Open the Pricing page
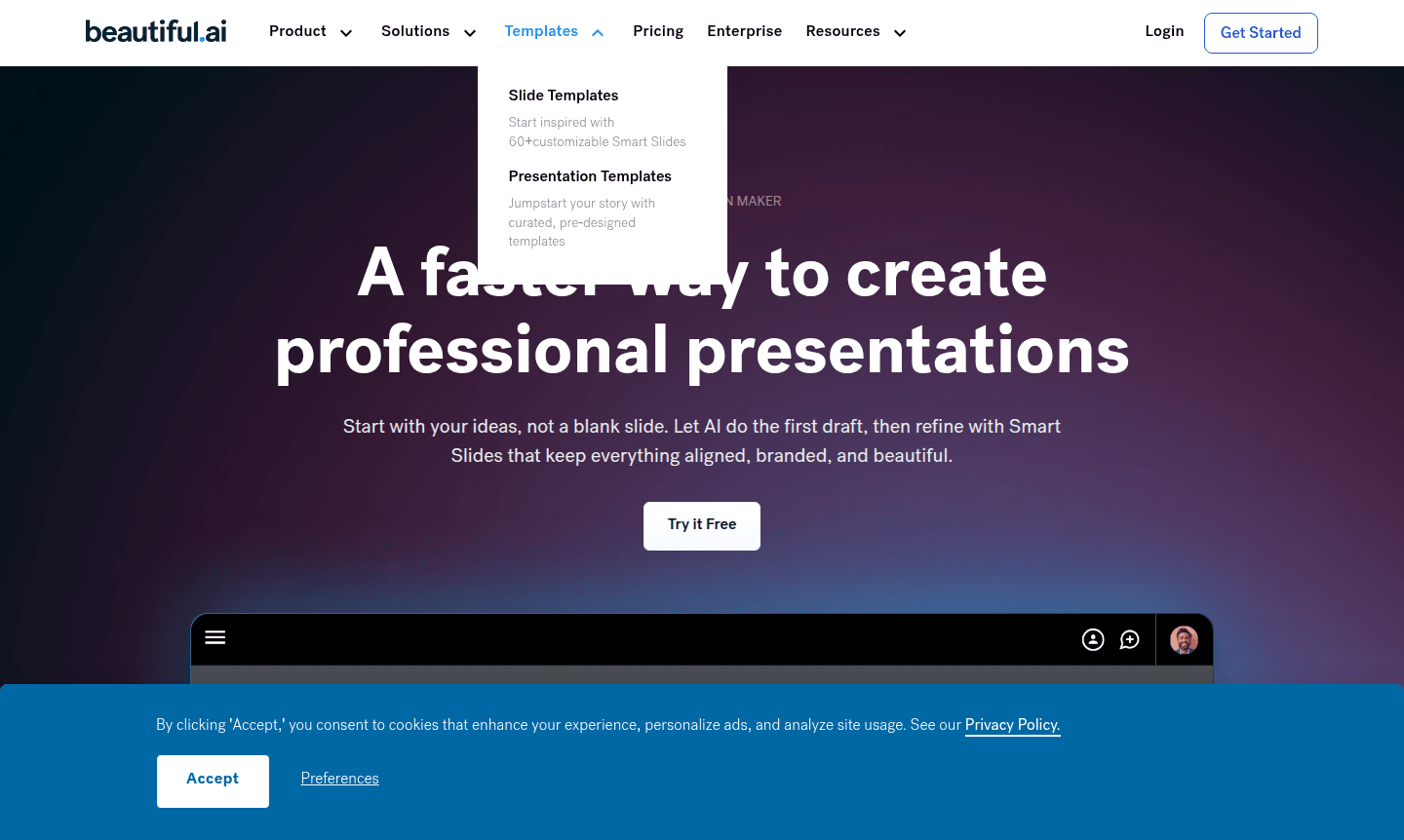The image size is (1404, 840). (x=658, y=31)
